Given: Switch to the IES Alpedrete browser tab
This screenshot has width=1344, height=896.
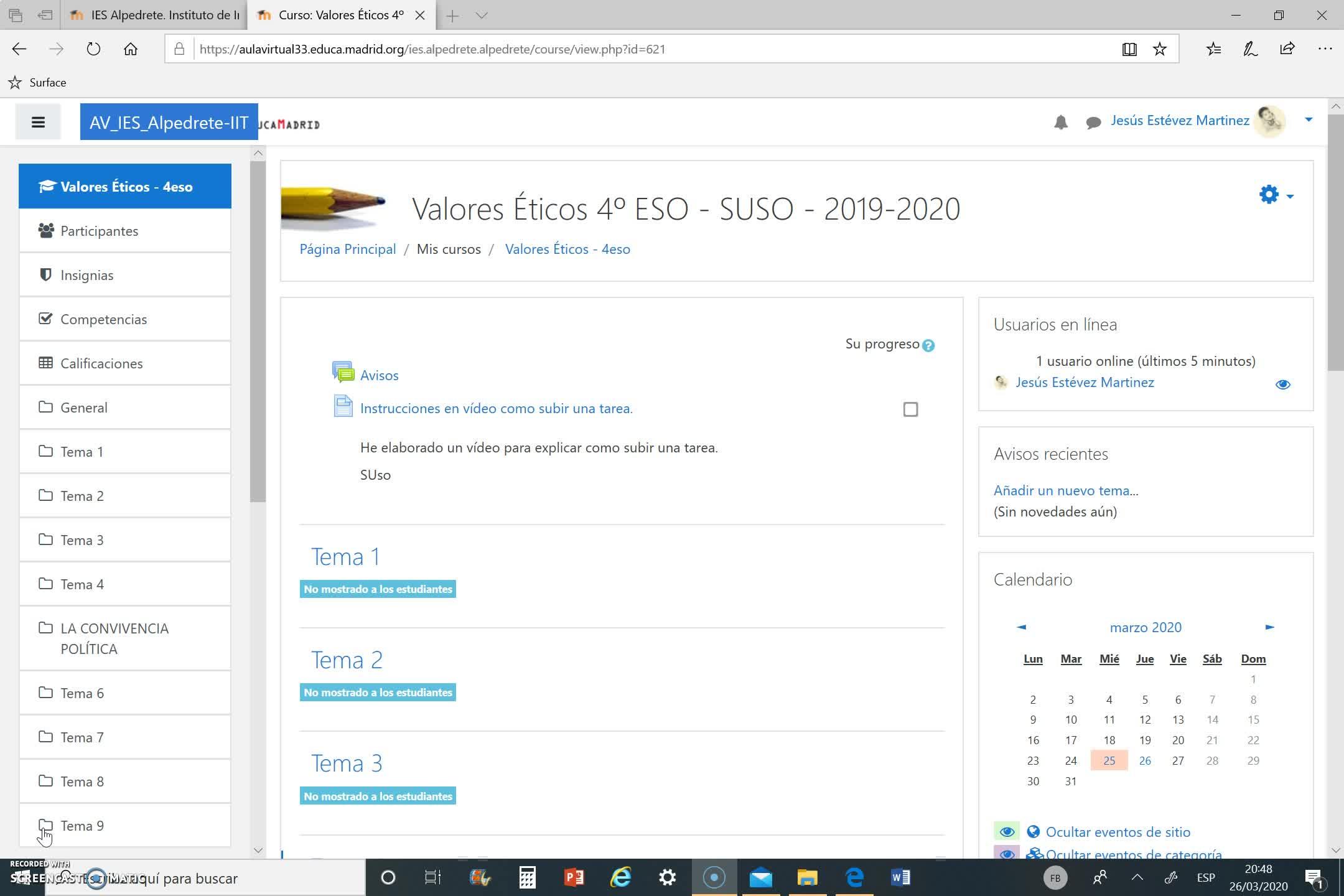Looking at the screenshot, I should [x=156, y=16].
